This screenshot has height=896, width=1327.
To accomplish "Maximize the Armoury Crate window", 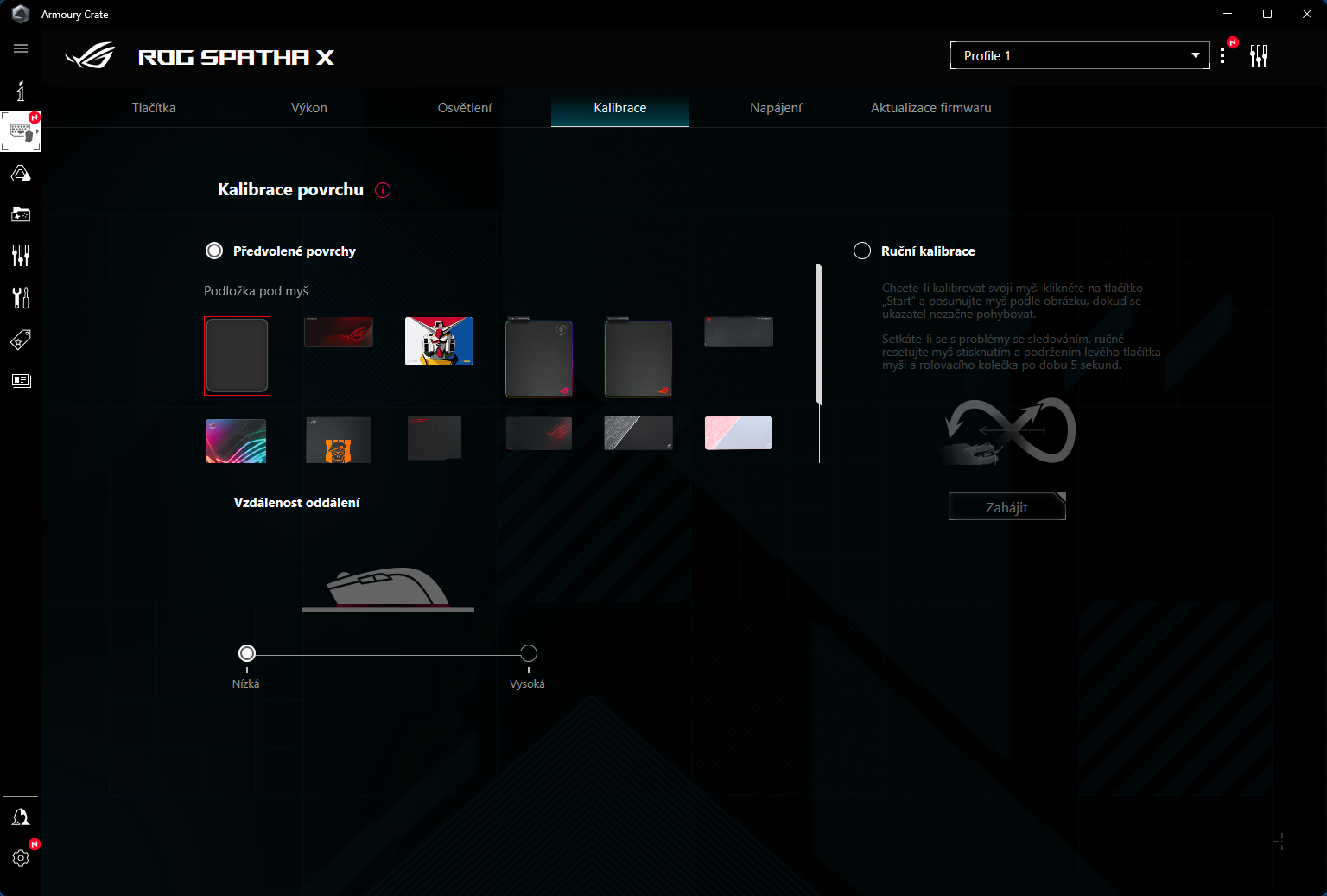I will (x=1267, y=14).
